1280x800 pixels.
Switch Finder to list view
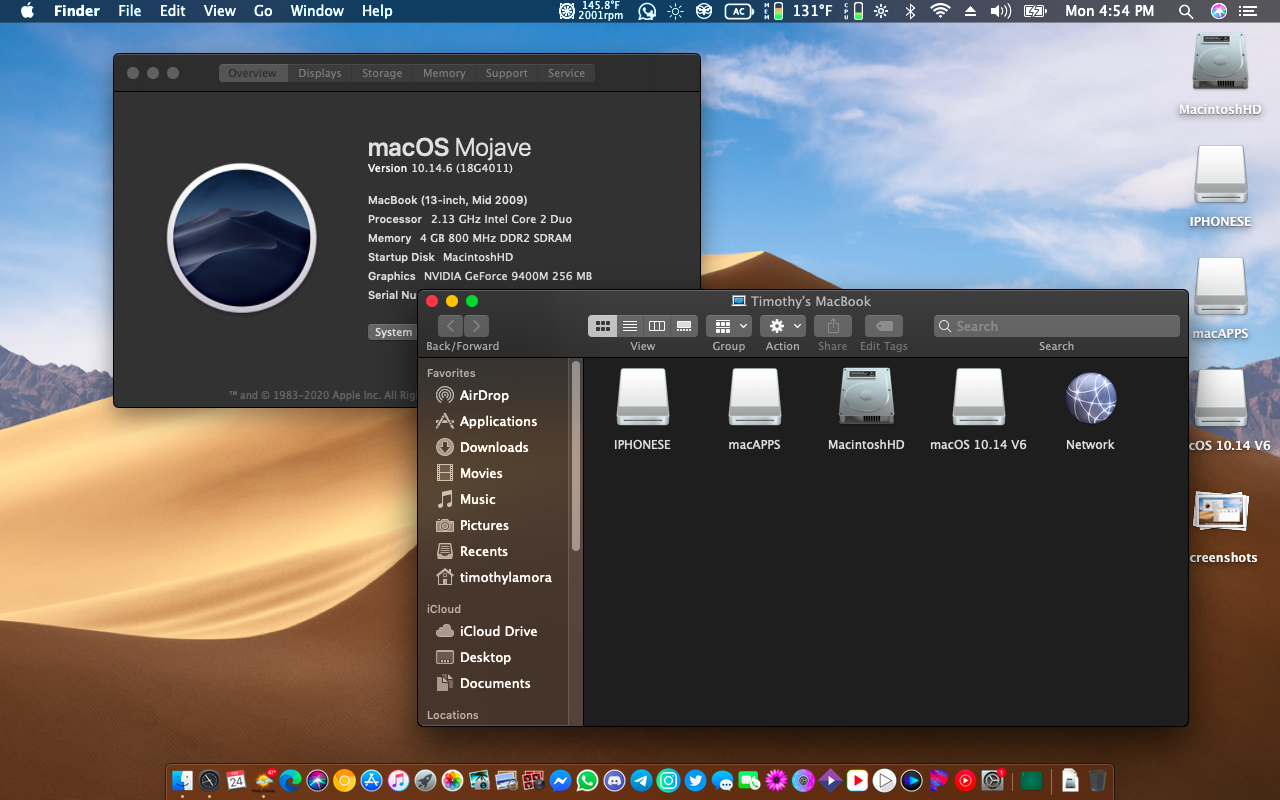tap(630, 326)
